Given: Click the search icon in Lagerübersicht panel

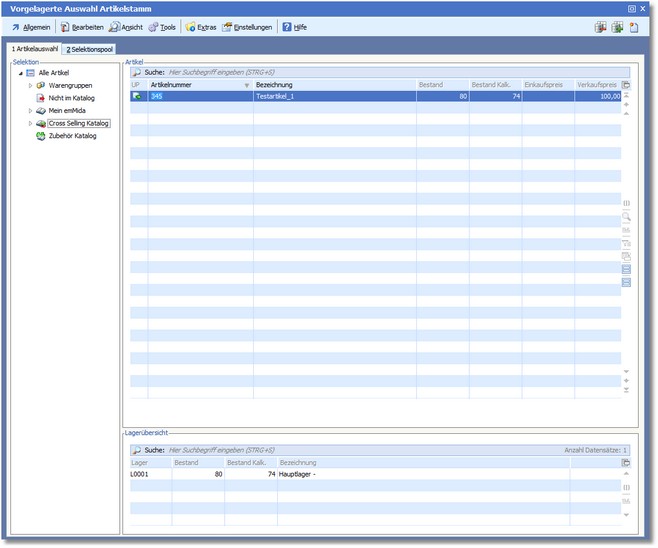Looking at the screenshot, I should [x=136, y=450].
